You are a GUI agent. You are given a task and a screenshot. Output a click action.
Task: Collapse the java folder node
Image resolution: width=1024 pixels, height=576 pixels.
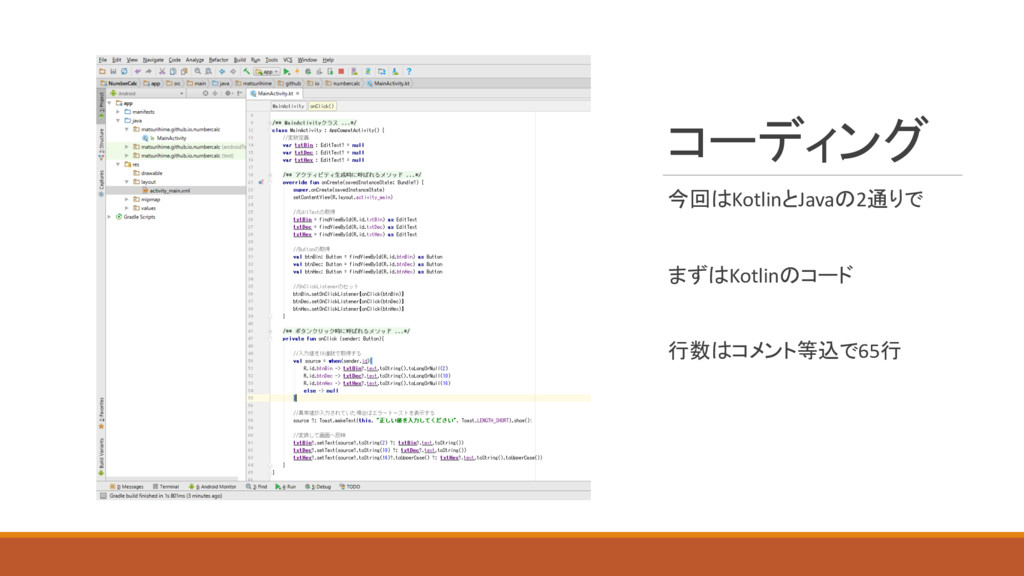click(x=118, y=121)
